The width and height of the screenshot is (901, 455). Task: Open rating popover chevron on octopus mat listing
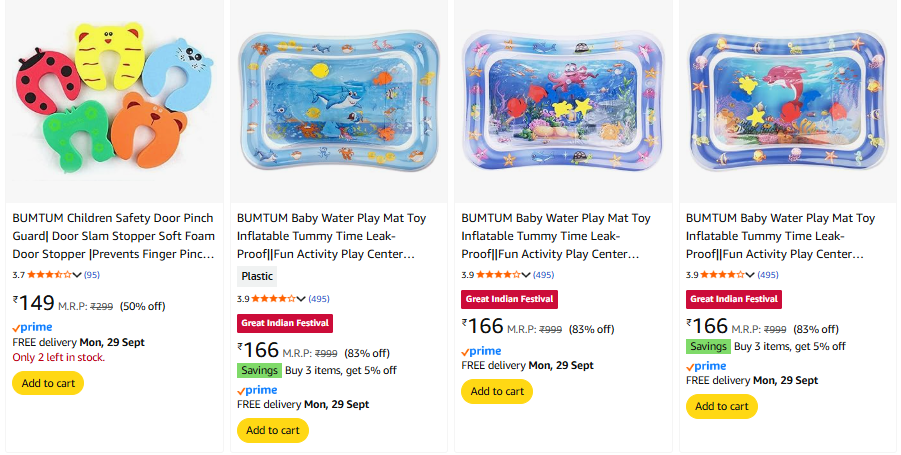pyautogui.click(x=526, y=274)
